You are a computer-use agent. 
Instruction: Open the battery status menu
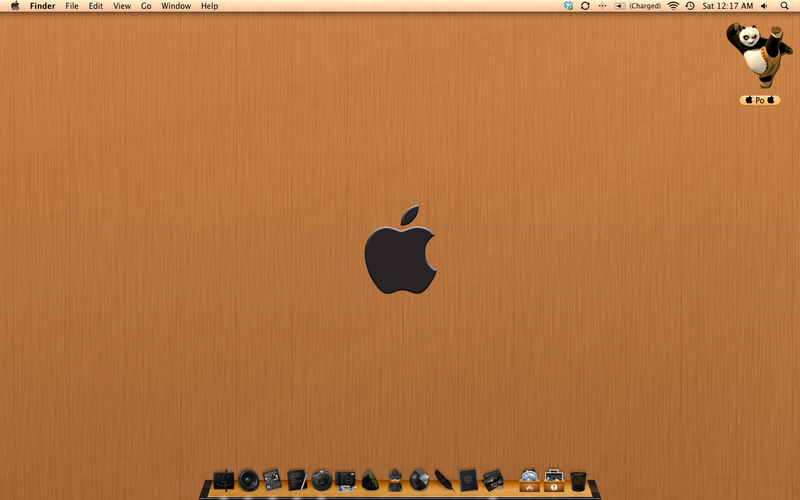click(619, 6)
